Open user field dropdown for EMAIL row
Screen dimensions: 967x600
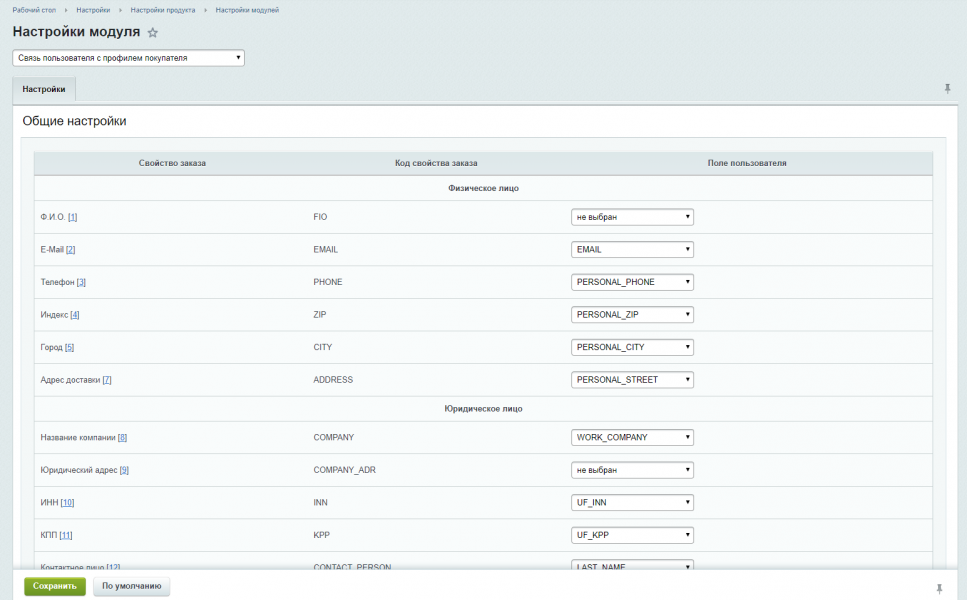pos(632,250)
